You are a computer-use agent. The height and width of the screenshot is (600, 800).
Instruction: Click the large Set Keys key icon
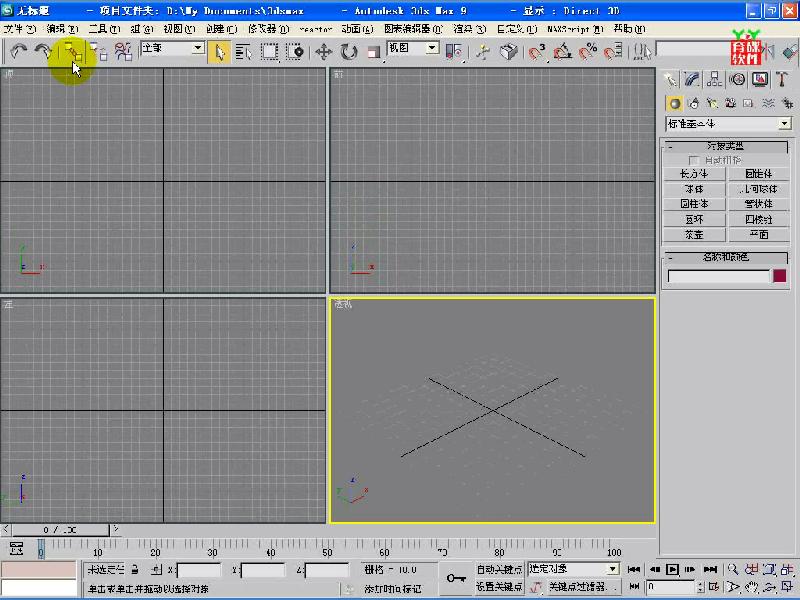coord(456,578)
